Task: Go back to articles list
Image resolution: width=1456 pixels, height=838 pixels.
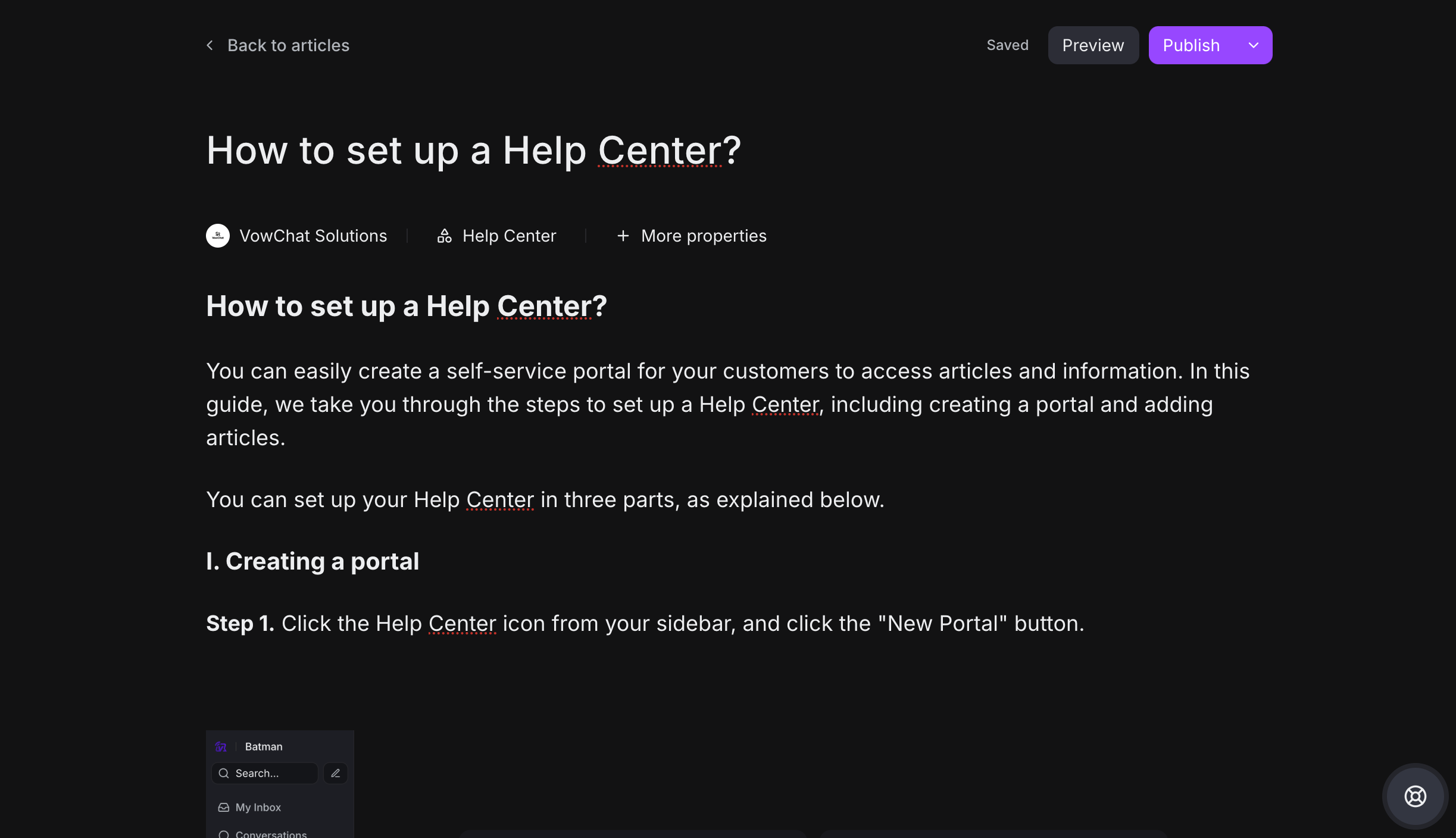Action: click(288, 45)
